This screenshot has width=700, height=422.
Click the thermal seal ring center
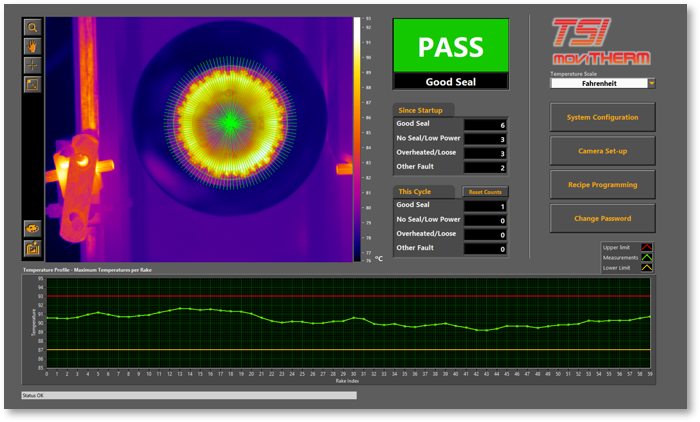(x=230, y=122)
